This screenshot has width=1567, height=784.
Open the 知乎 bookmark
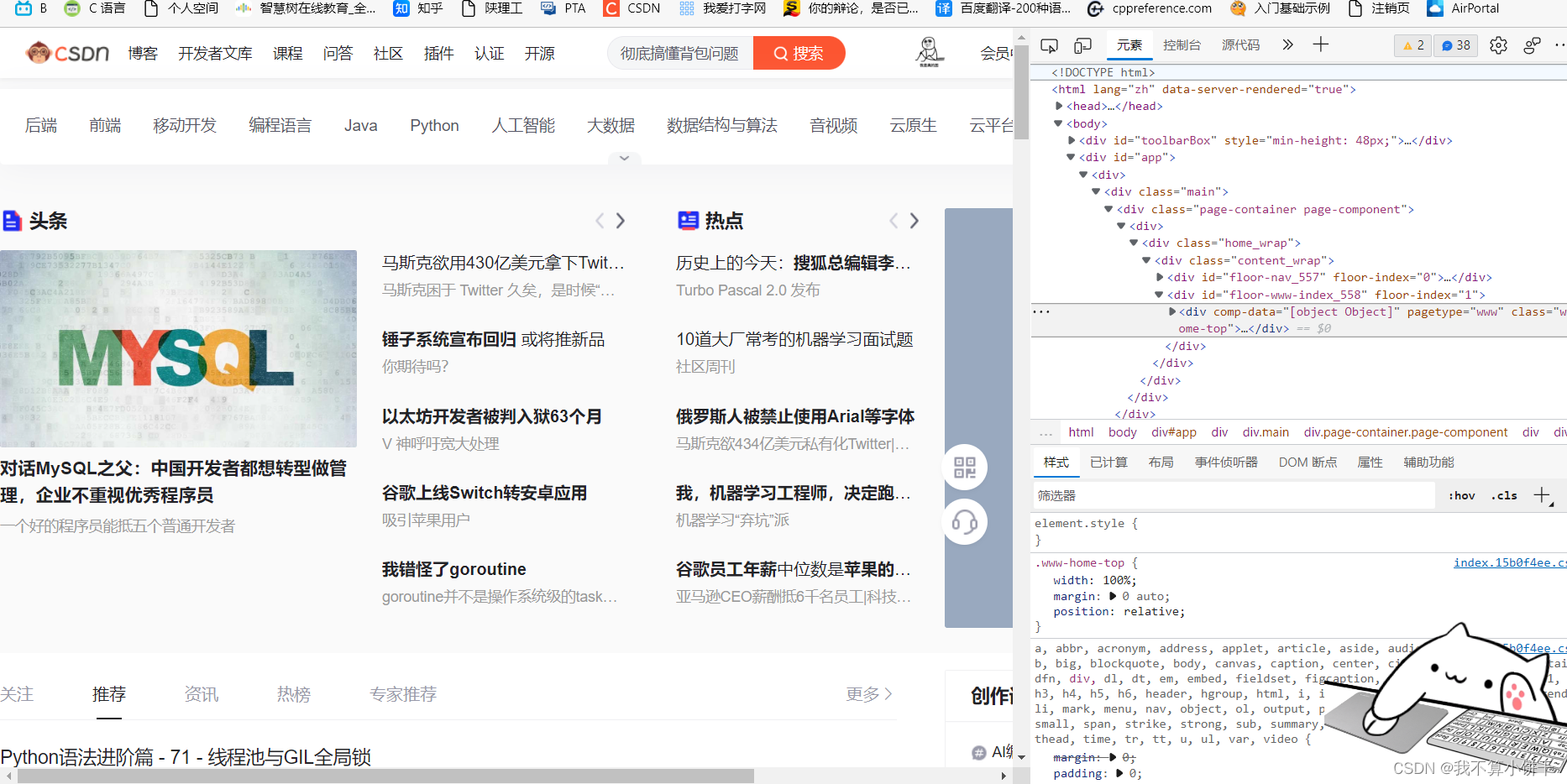point(418,8)
